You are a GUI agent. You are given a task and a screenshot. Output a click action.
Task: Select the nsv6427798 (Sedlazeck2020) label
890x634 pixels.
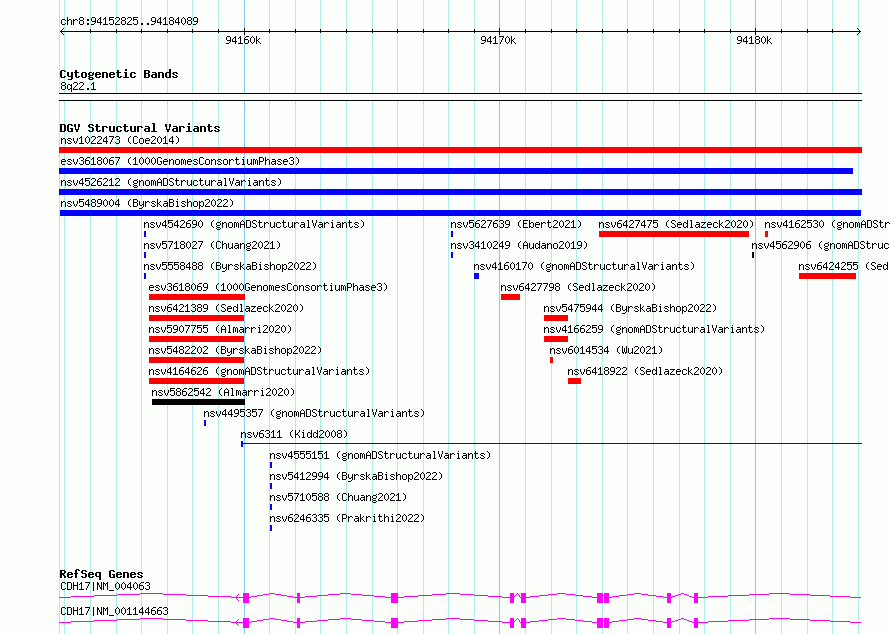tap(578, 287)
